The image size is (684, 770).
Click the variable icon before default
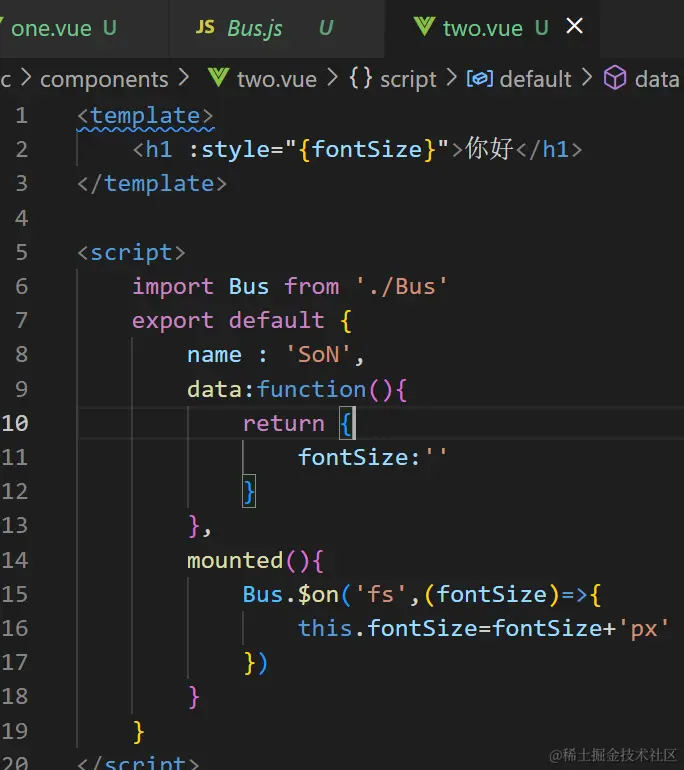click(479, 79)
